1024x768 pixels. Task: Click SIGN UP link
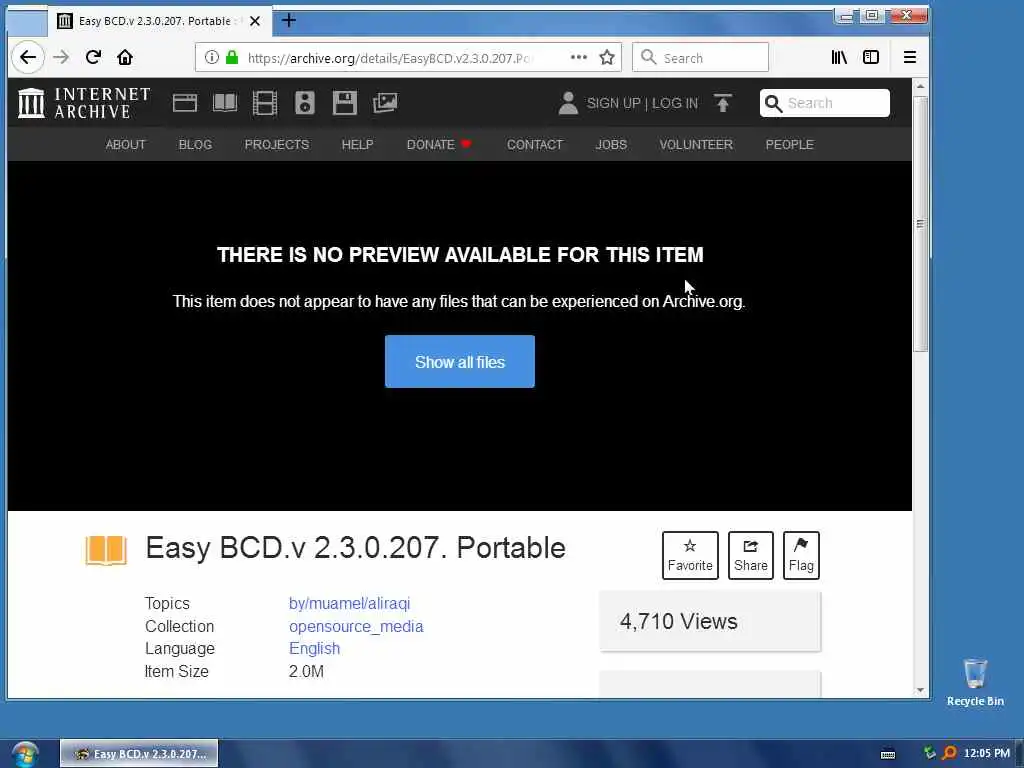click(x=613, y=103)
